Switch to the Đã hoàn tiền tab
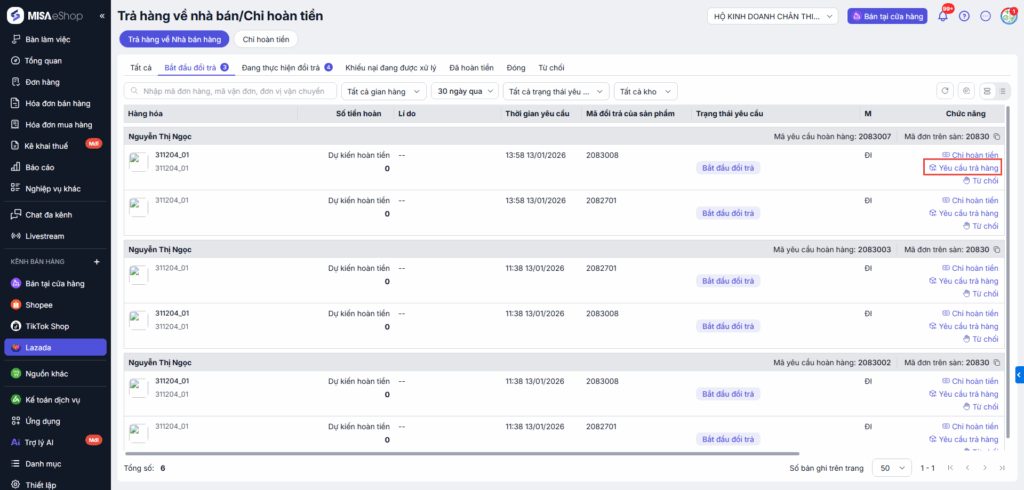Image resolution: width=1024 pixels, height=490 pixels. 471,67
